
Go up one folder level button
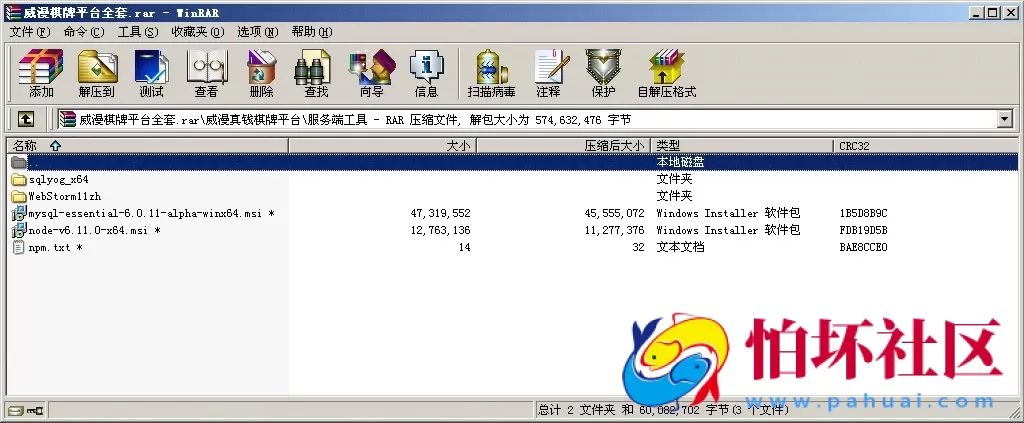[x=25, y=119]
